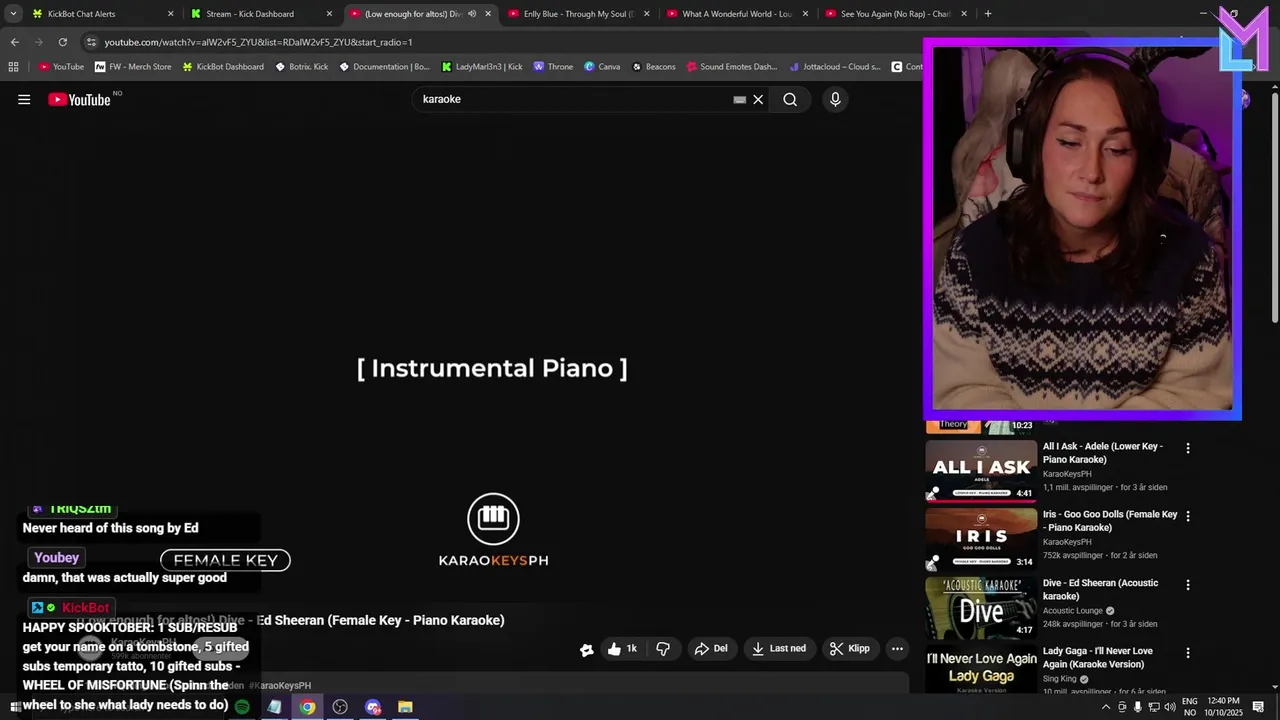Start voice search with the microphone
Image resolution: width=1280 pixels, height=720 pixels.
(x=835, y=99)
